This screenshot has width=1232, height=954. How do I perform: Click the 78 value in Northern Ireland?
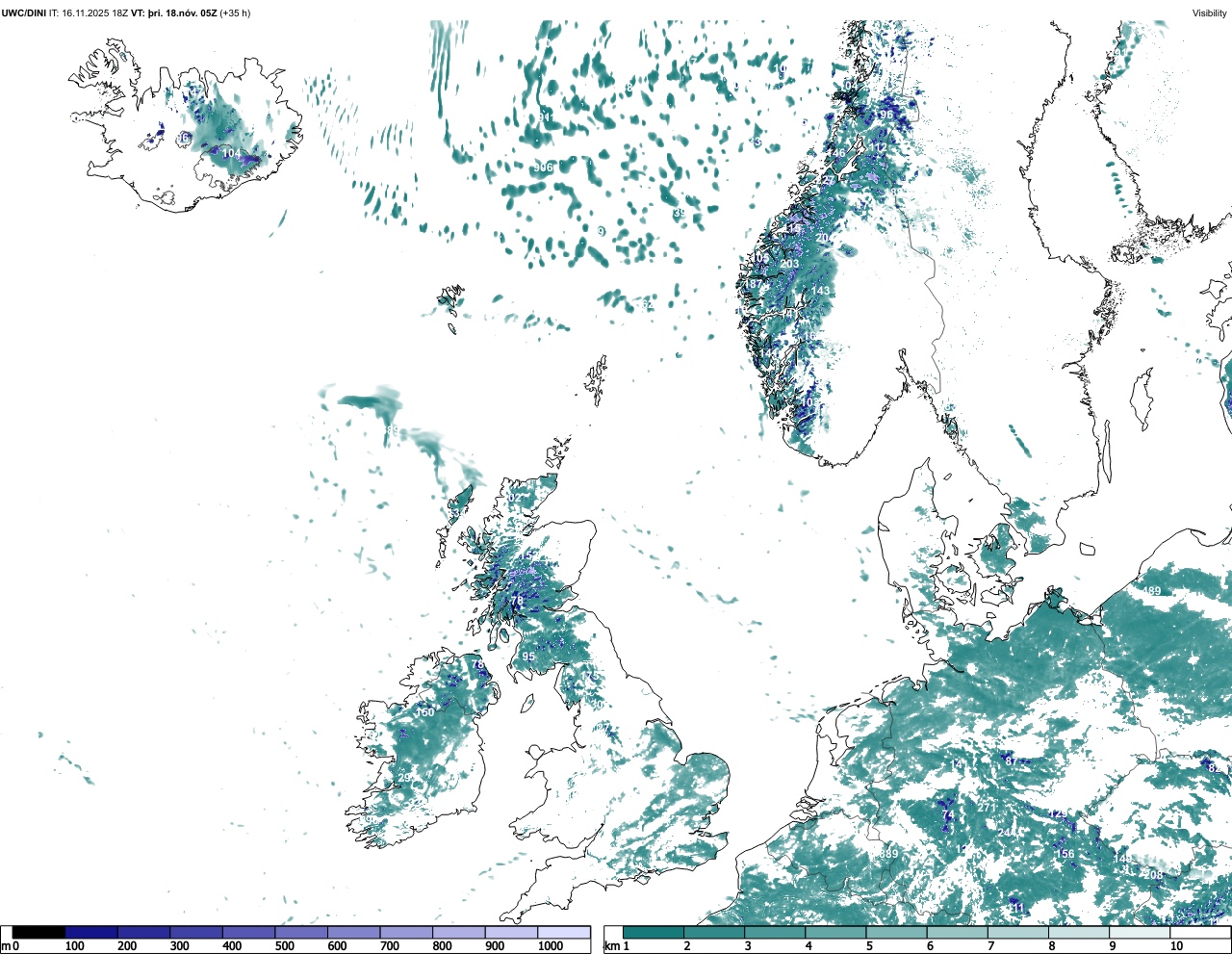point(477,664)
